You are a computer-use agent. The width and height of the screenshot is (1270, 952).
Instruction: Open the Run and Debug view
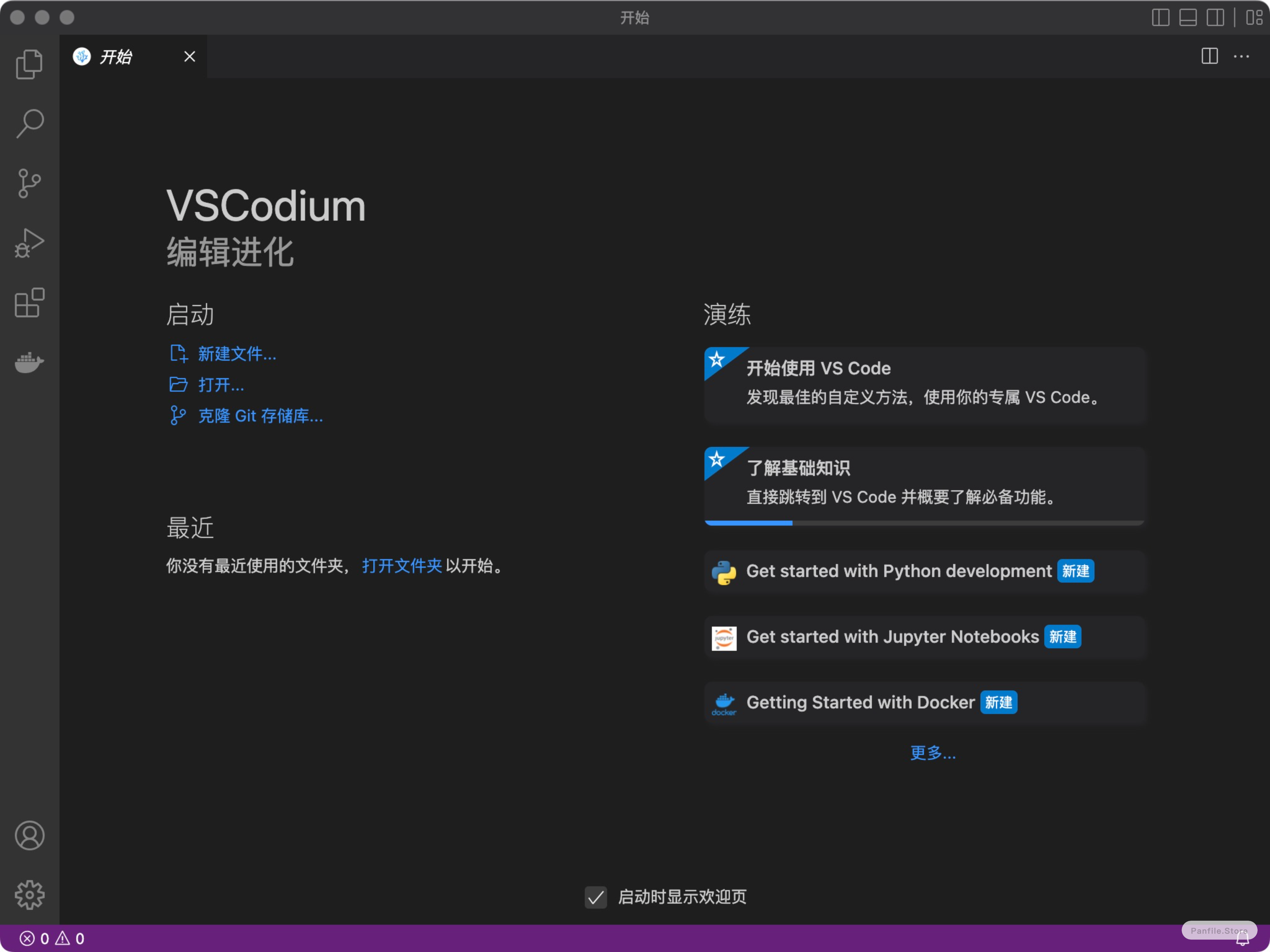click(x=29, y=243)
